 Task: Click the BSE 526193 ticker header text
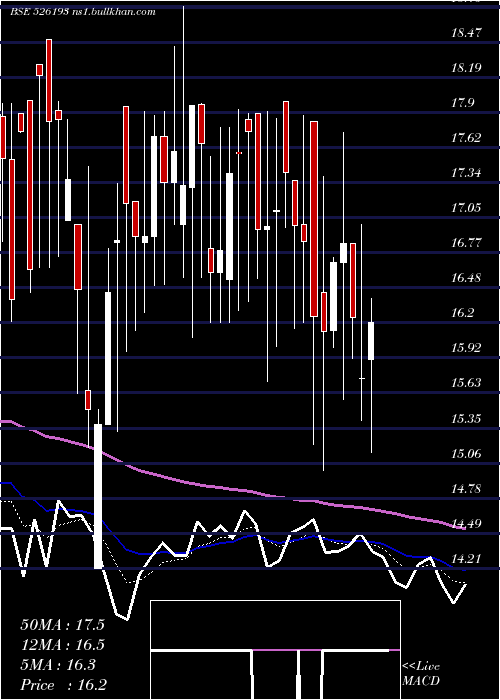(83, 12)
